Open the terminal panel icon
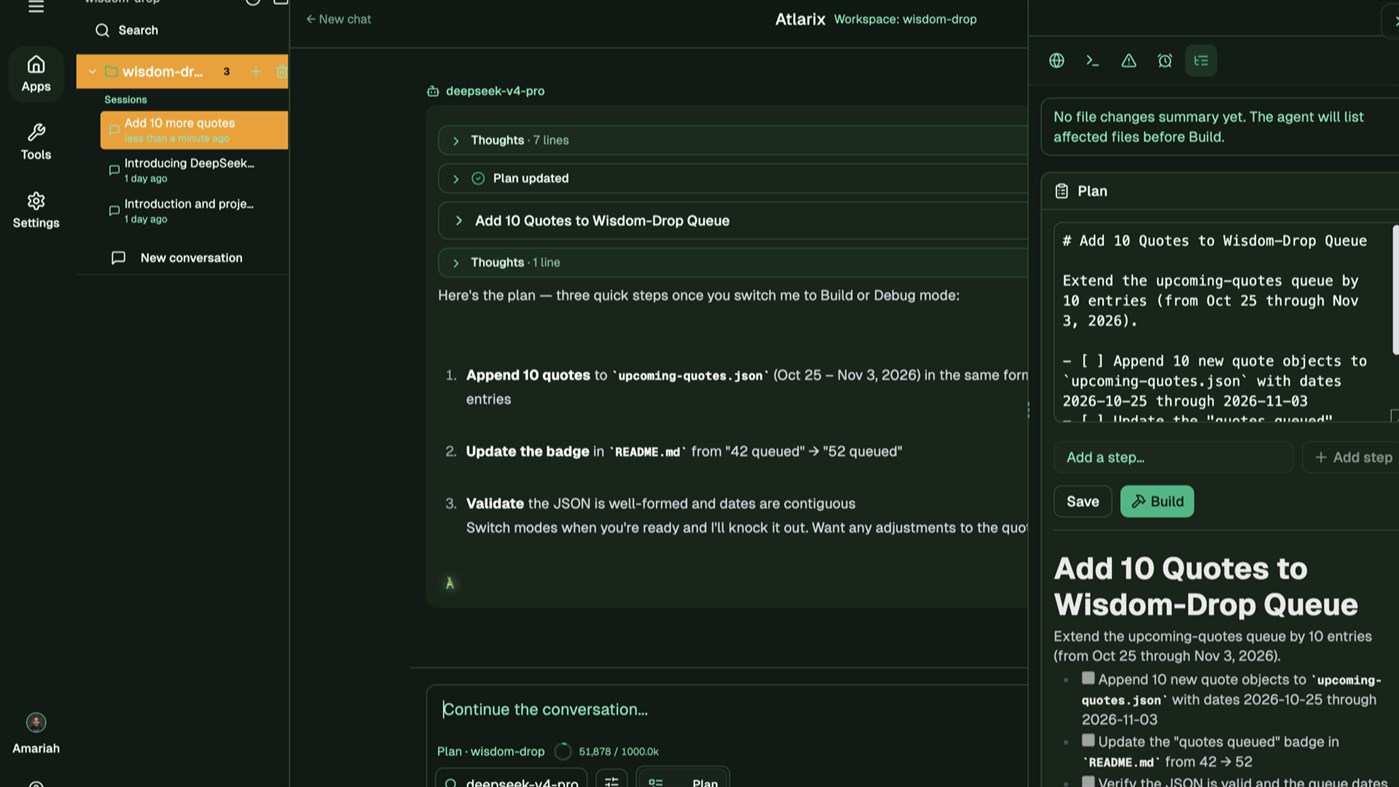Viewport: 1399px width, 787px height. 1092,60
